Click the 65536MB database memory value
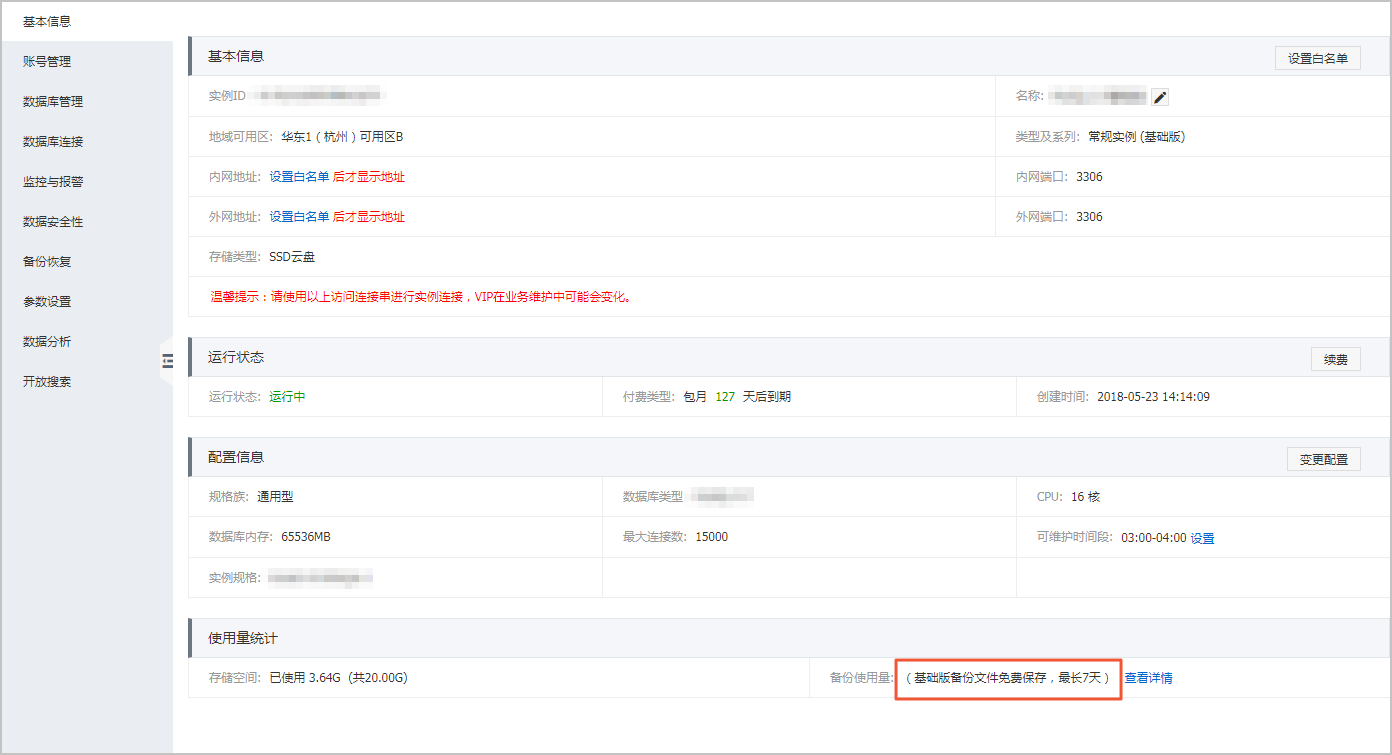 click(x=306, y=537)
